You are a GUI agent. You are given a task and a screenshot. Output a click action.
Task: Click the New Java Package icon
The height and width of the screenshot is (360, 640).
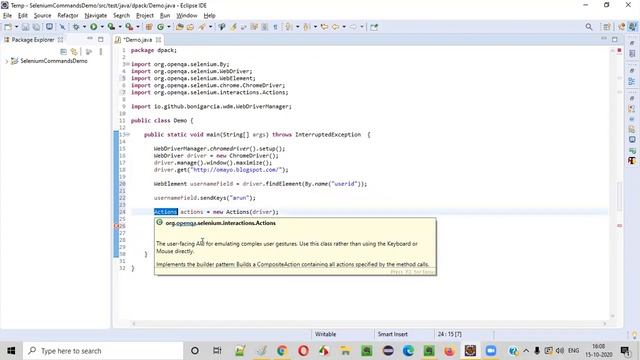point(149,27)
